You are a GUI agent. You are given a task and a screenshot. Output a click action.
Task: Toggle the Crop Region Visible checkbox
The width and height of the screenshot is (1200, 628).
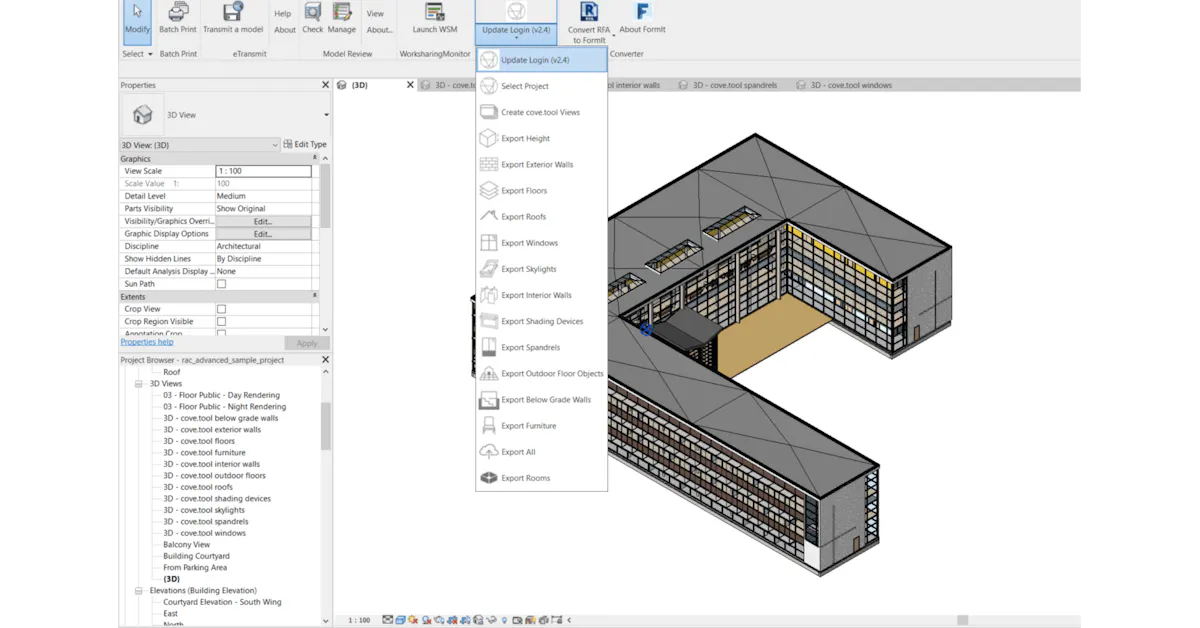(x=222, y=321)
